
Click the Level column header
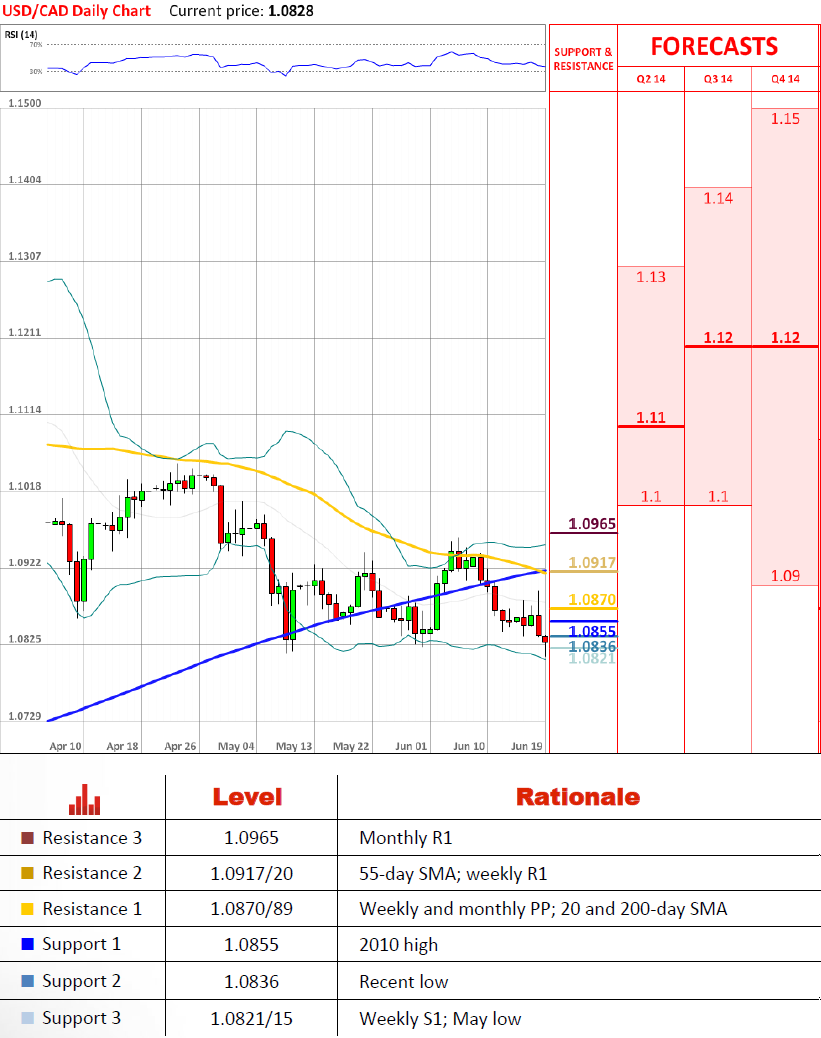[248, 797]
